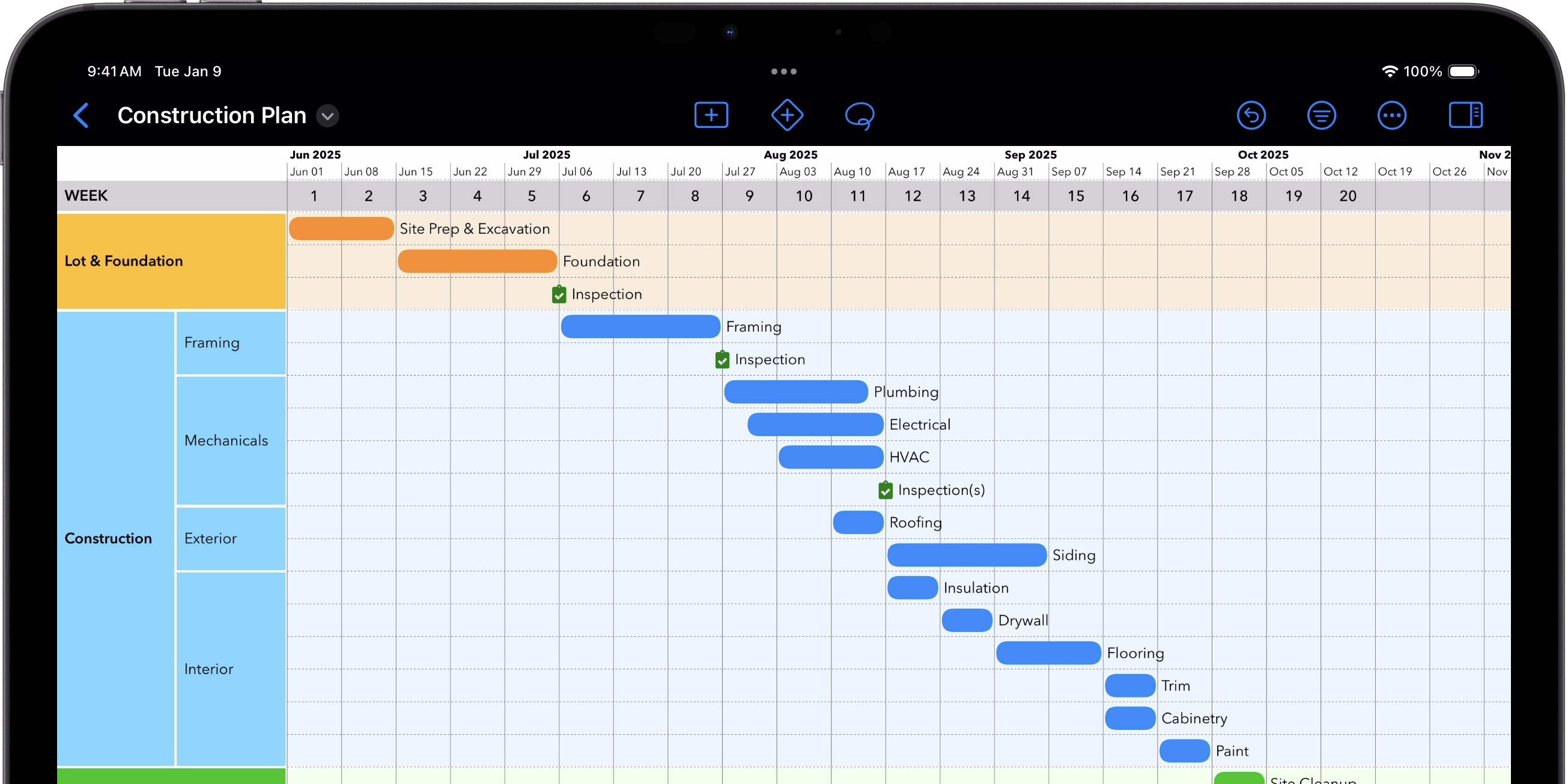This screenshot has width=1568, height=784.
Task: Tap the undo icon
Action: click(x=1251, y=115)
